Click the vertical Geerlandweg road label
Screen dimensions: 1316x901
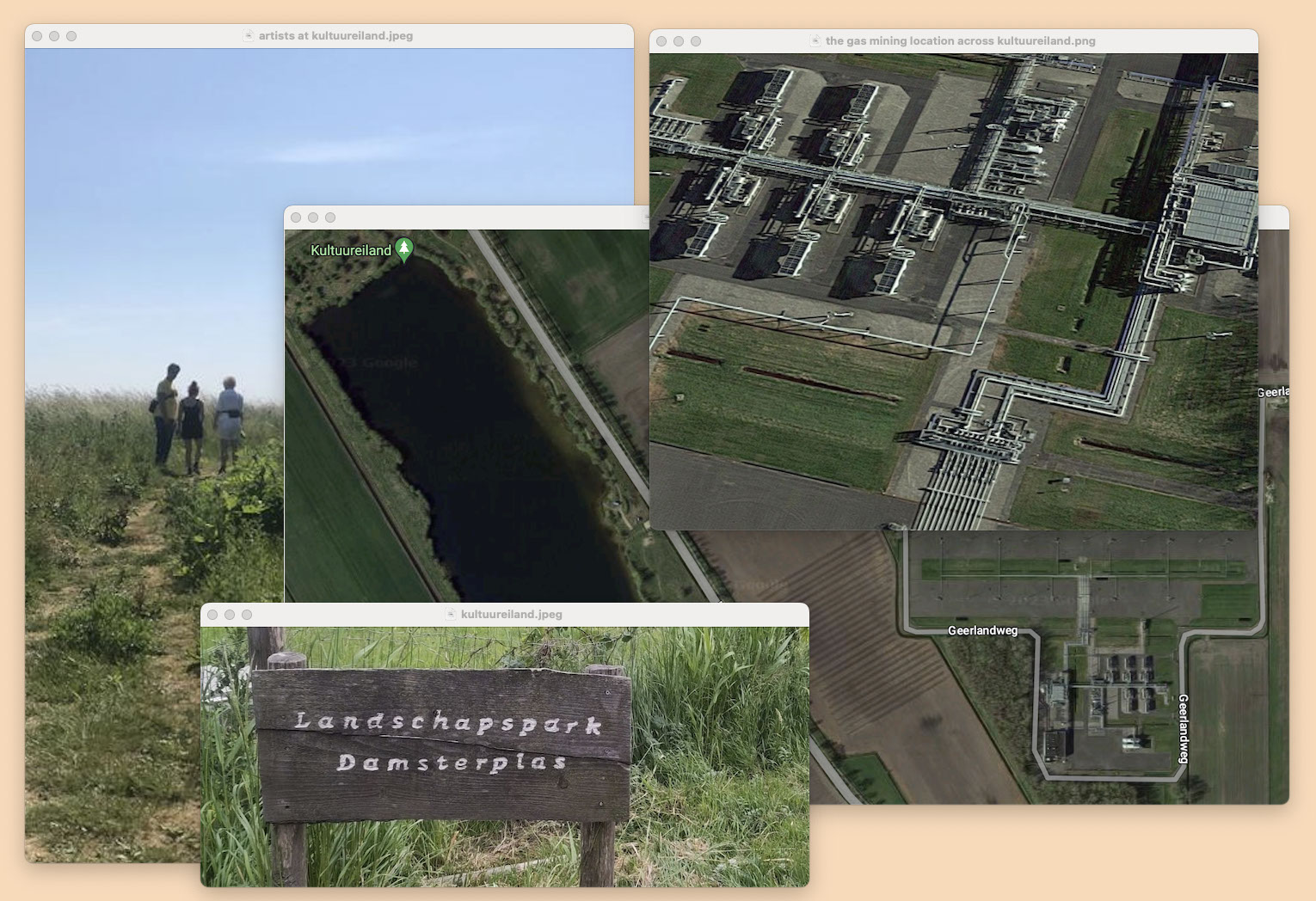click(1184, 728)
